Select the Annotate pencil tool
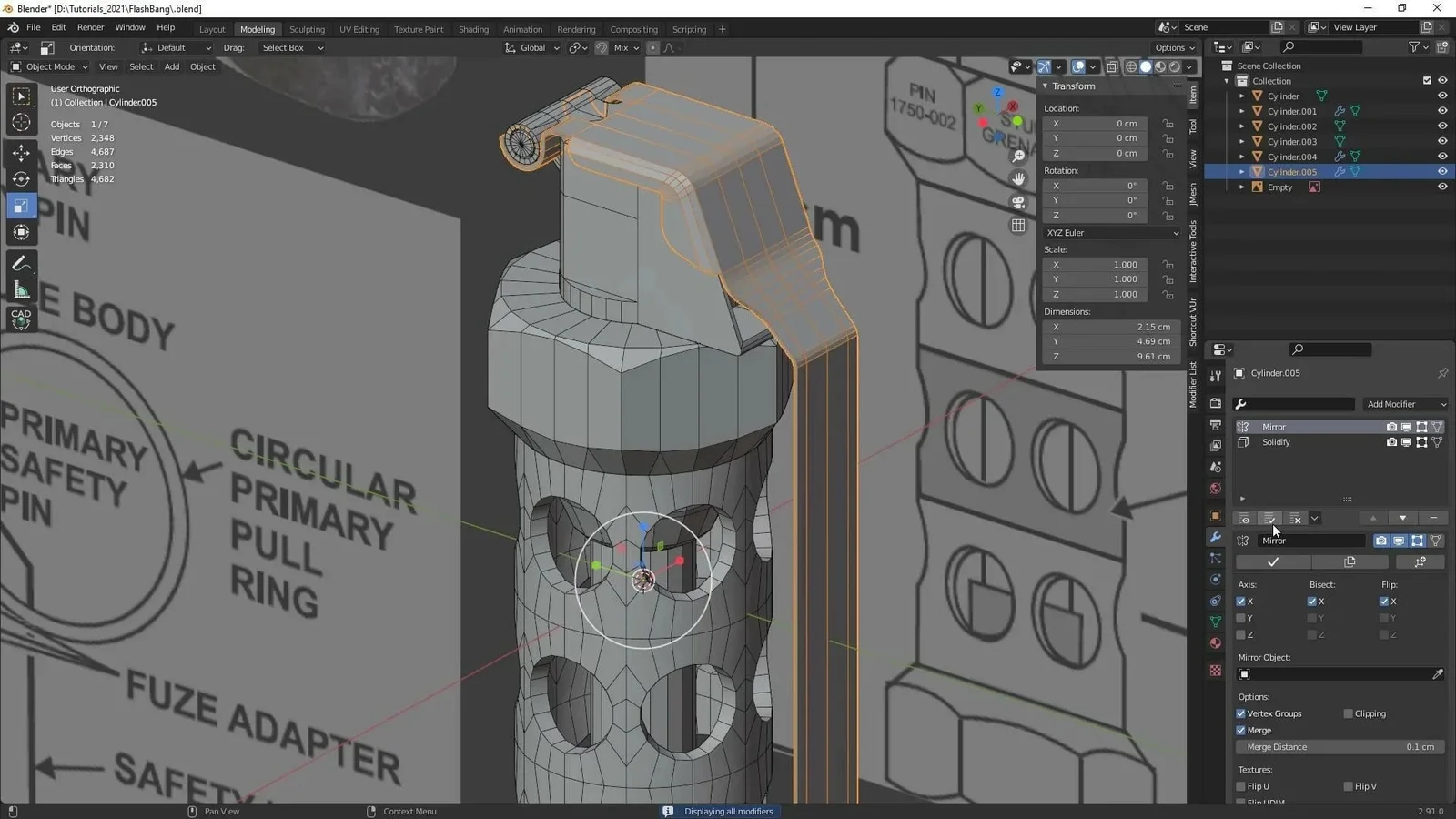 coord(21,264)
